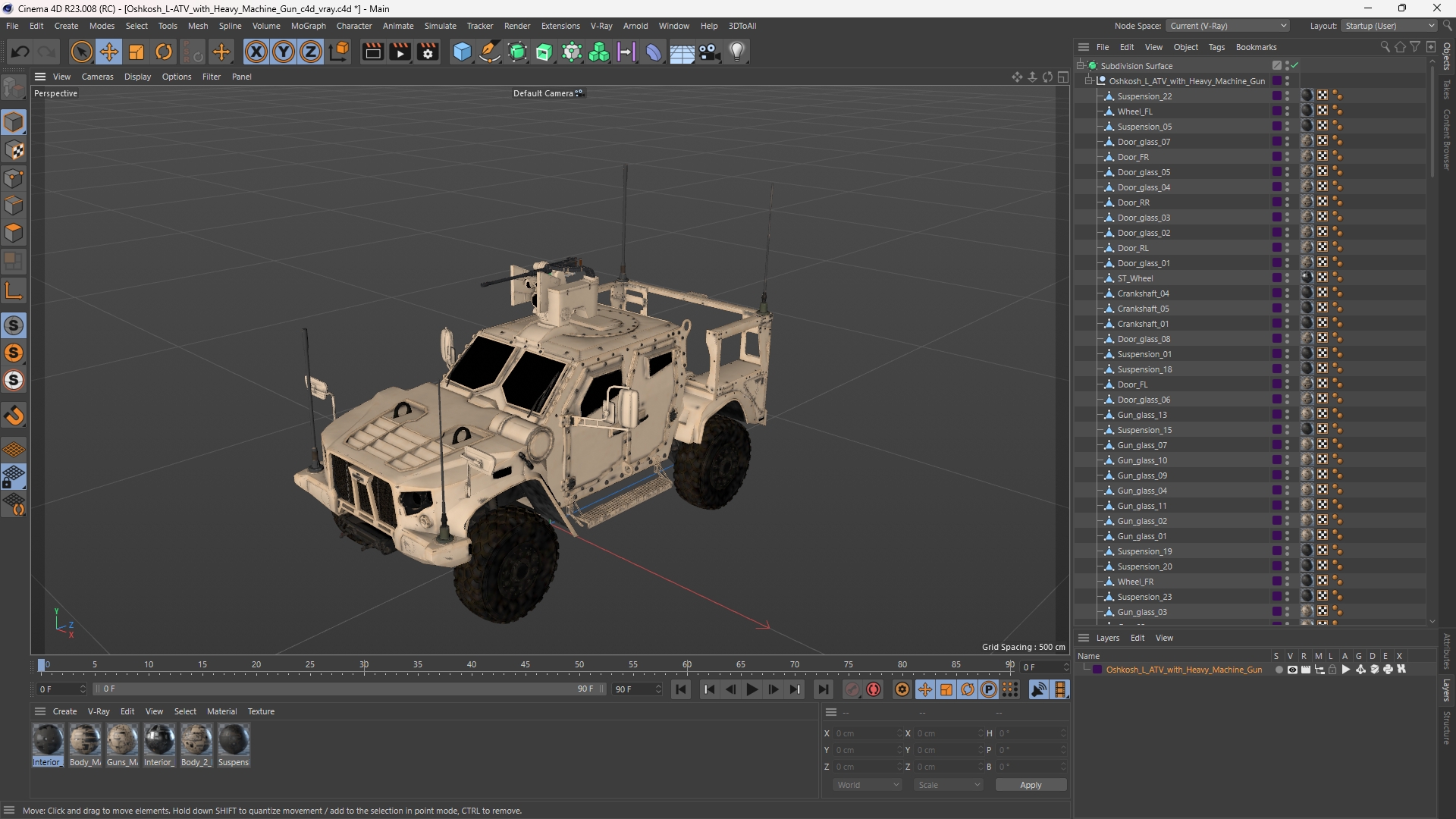1456x819 pixels.
Task: Open the Spline pen tool
Action: point(490,52)
